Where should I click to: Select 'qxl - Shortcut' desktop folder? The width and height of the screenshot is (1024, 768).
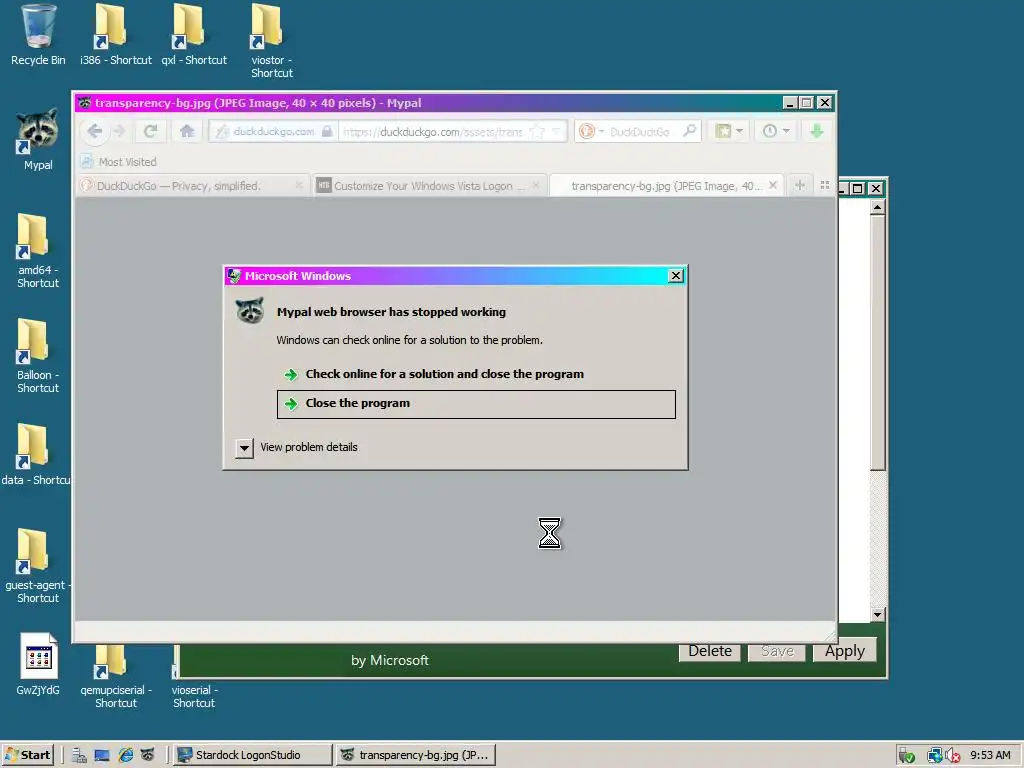pos(194,35)
